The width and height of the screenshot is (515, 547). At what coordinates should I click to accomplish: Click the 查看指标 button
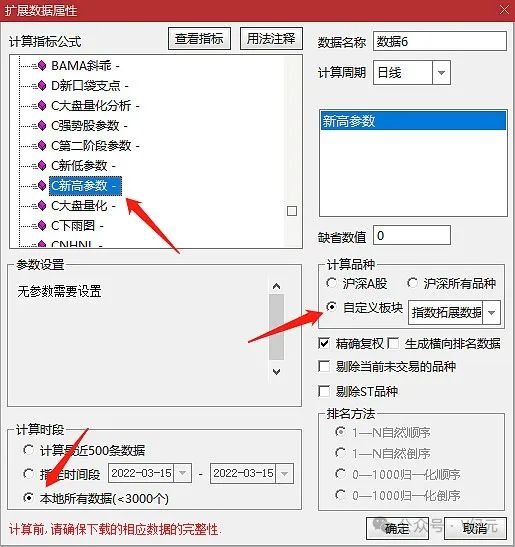tap(199, 38)
